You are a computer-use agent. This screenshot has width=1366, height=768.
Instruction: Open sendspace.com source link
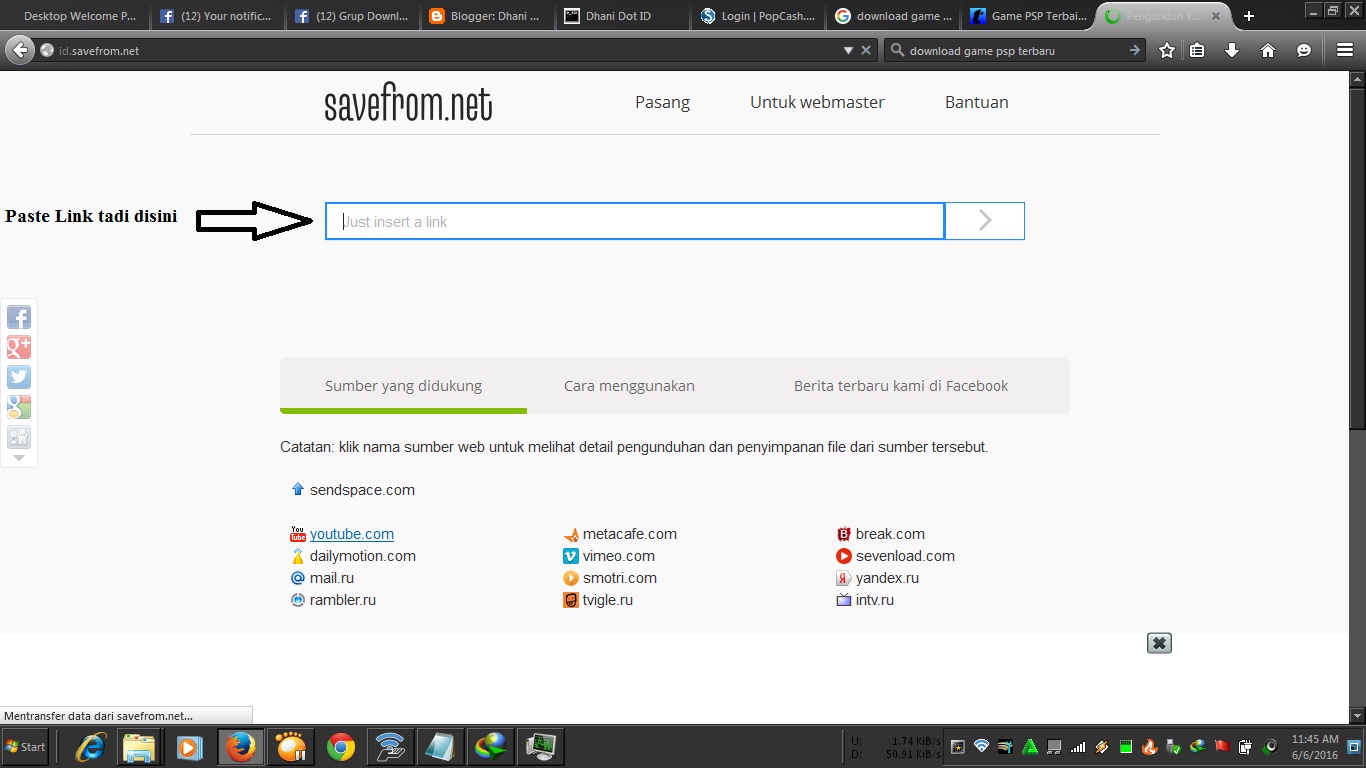pos(362,490)
